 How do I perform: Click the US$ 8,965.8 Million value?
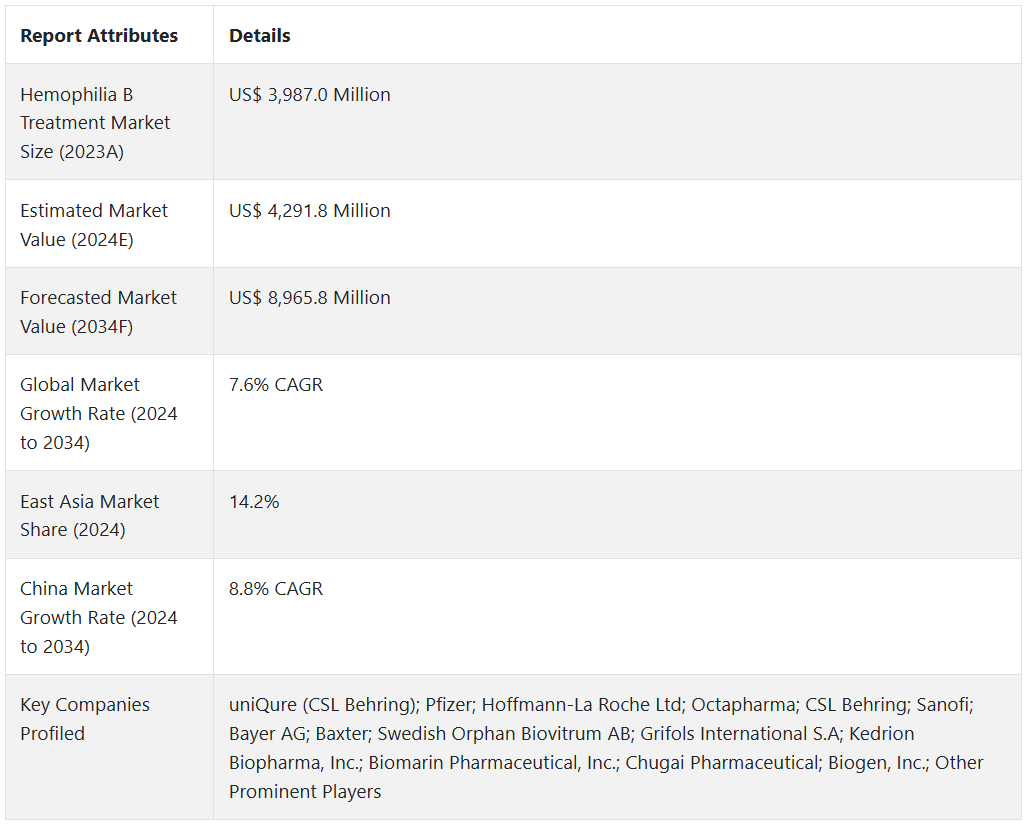click(x=310, y=298)
